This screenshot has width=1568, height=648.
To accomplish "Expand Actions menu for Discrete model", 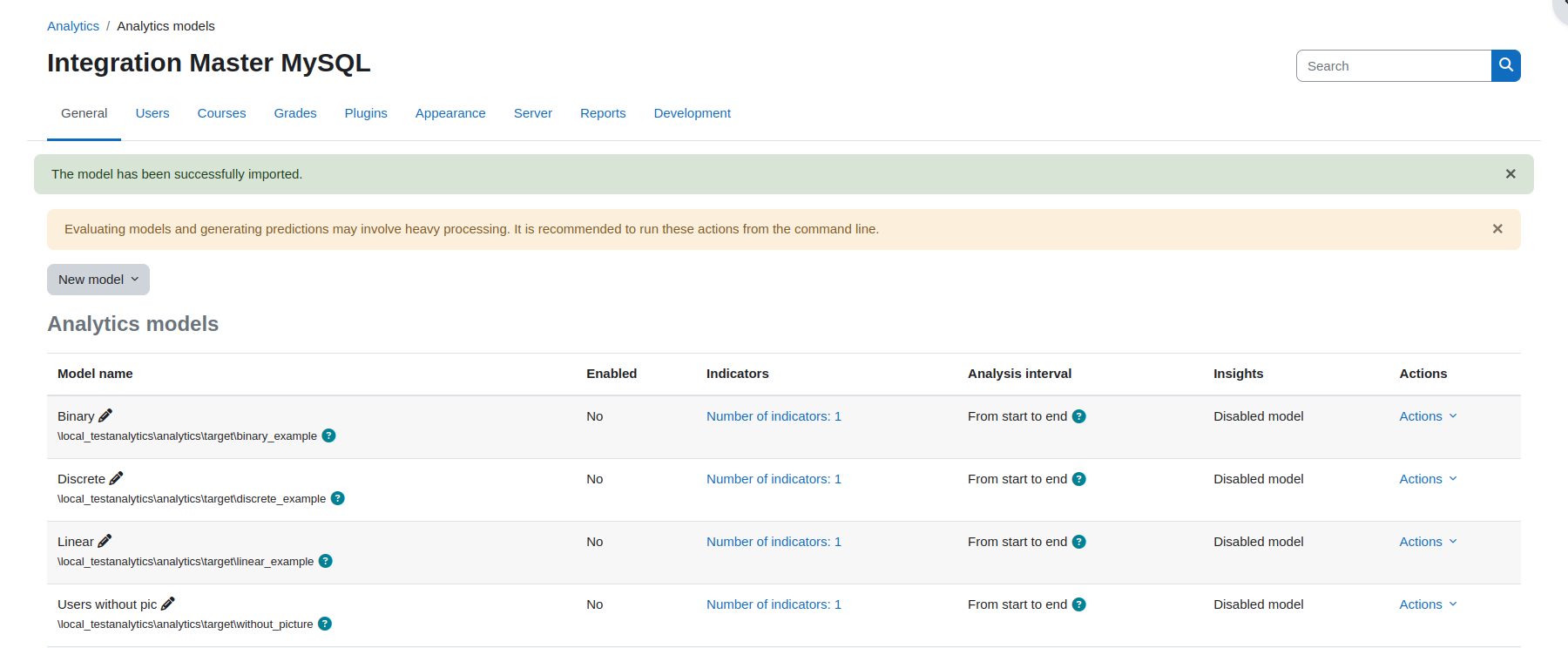I will (x=1428, y=479).
